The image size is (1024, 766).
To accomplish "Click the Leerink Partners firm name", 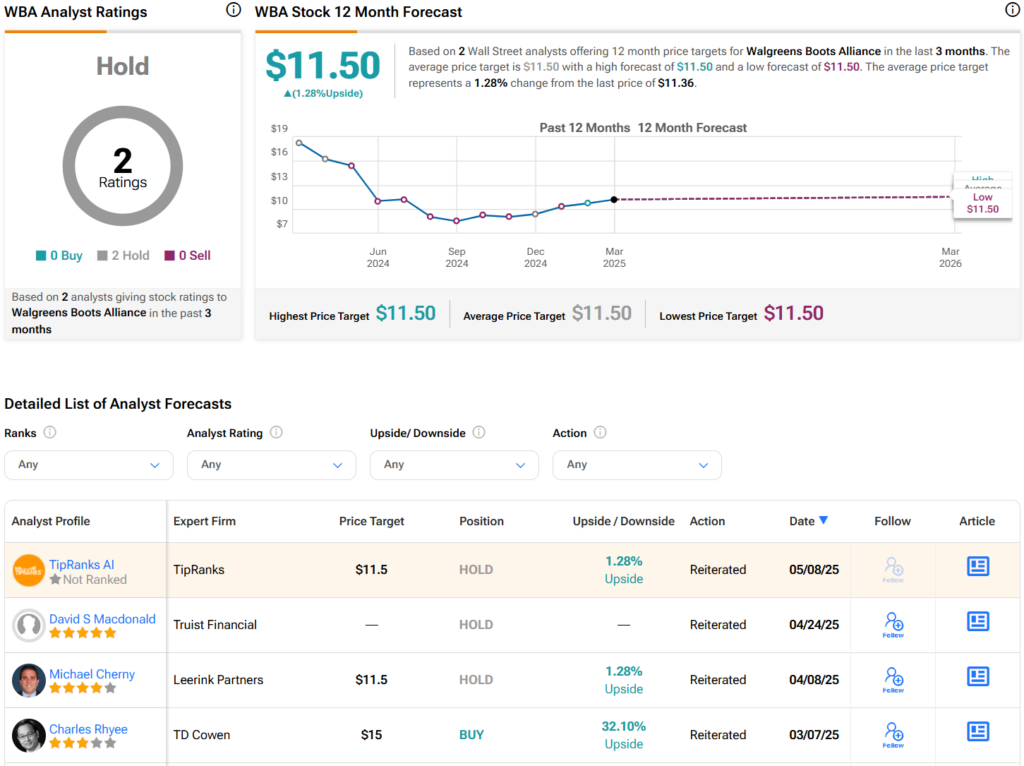I will (x=218, y=679).
